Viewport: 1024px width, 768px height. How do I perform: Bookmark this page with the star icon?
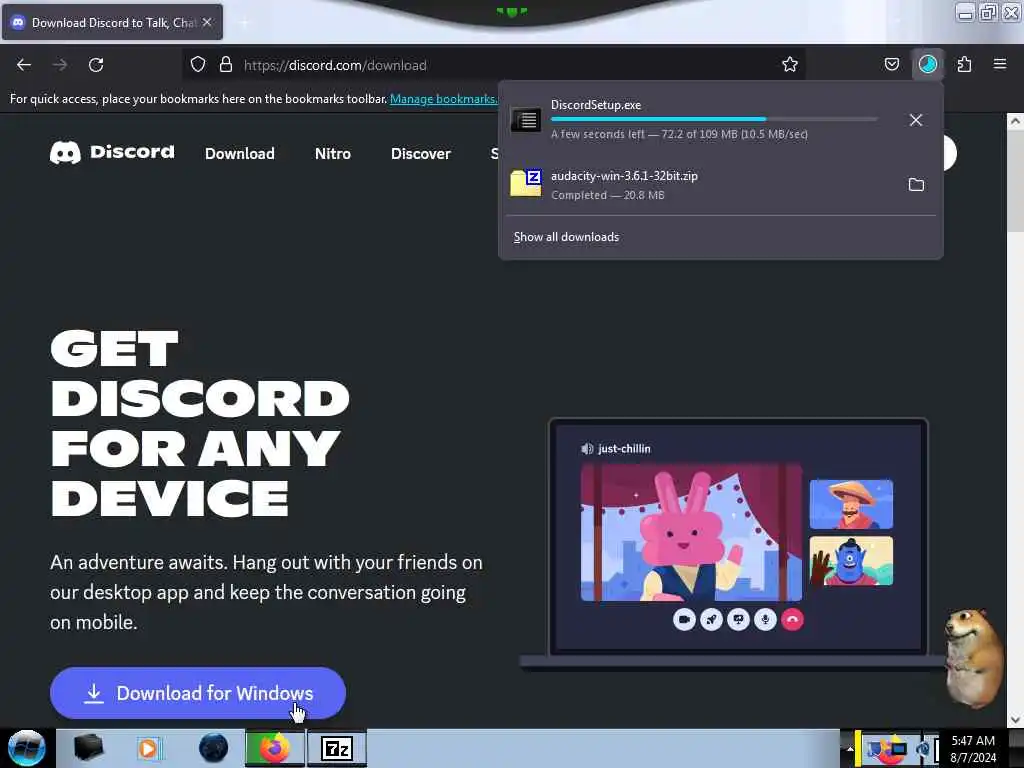(790, 65)
